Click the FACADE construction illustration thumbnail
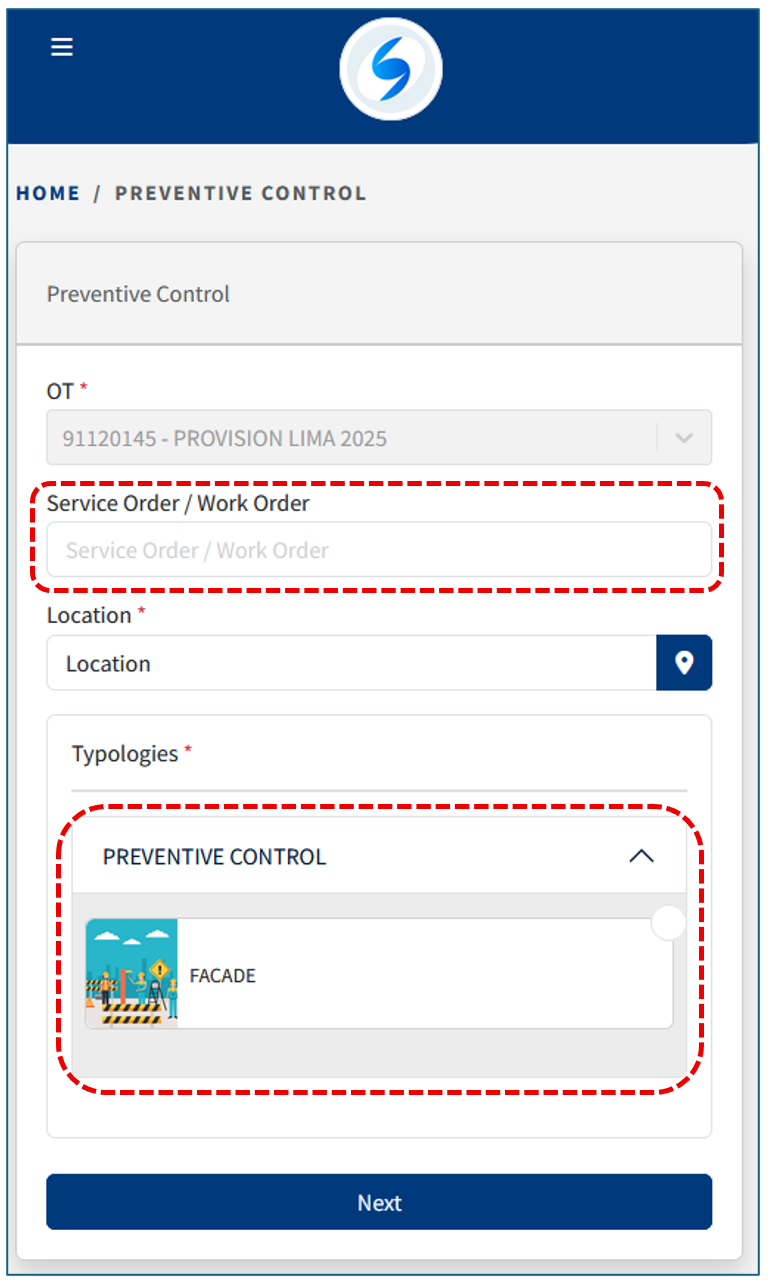The image size is (768, 1285). click(x=131, y=973)
